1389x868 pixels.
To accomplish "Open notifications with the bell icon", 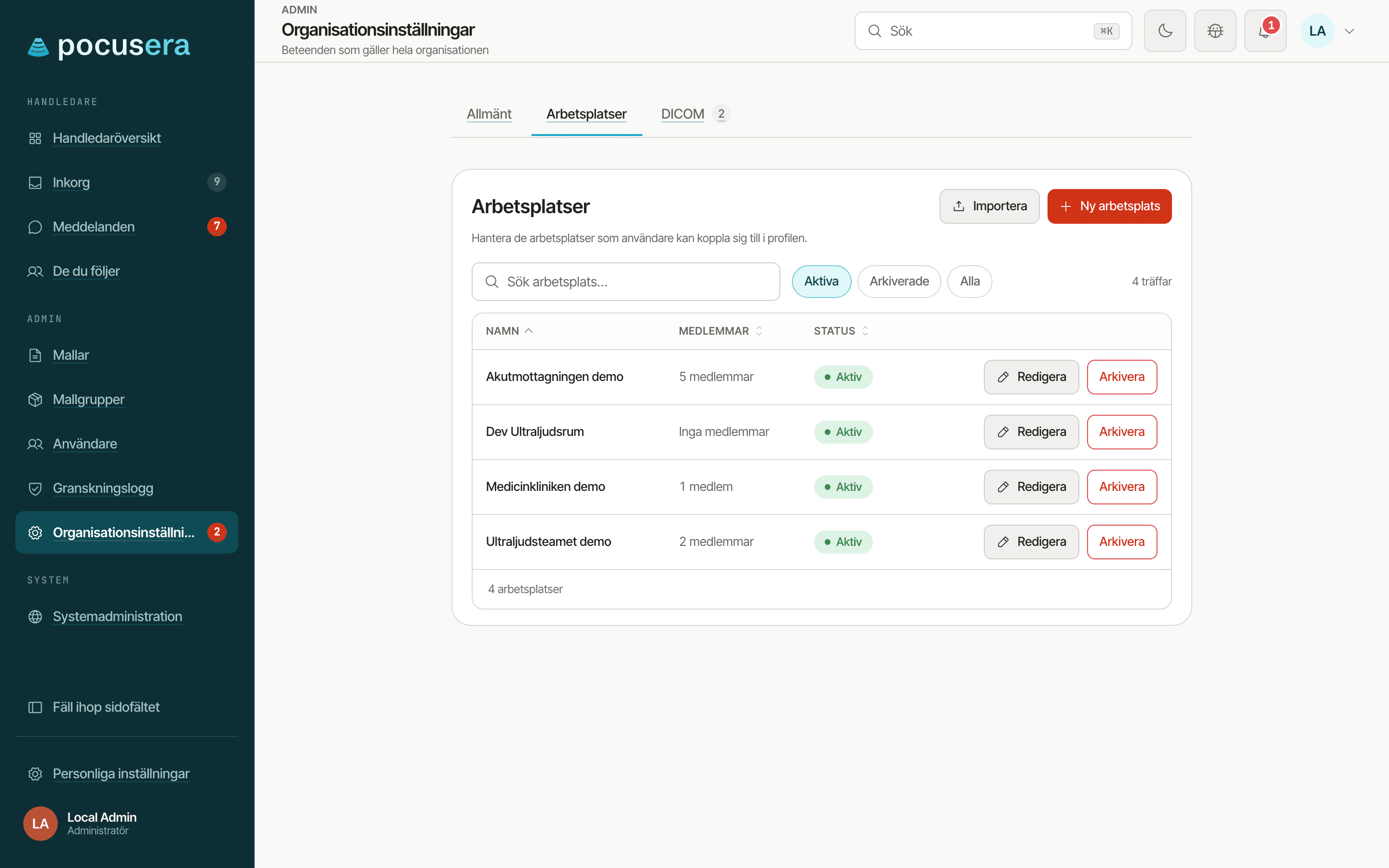I will (x=1265, y=31).
